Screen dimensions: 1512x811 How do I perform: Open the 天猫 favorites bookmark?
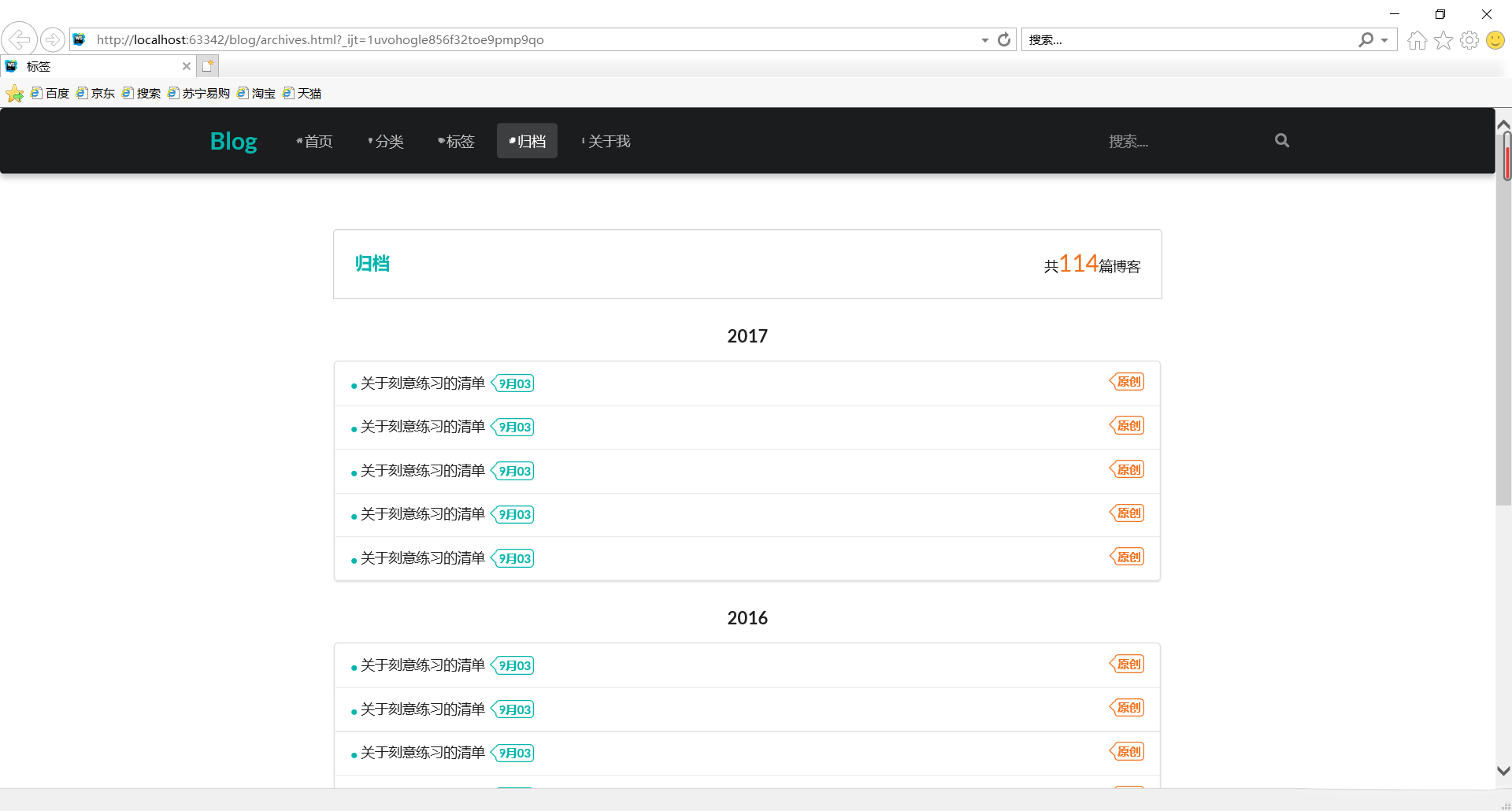tap(302, 94)
